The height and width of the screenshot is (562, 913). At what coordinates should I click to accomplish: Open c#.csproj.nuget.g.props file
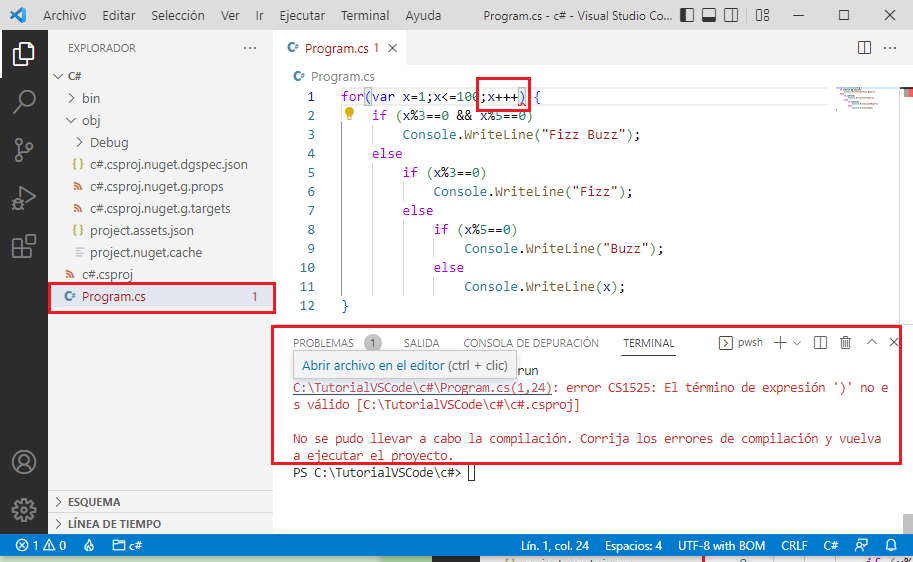[160, 186]
